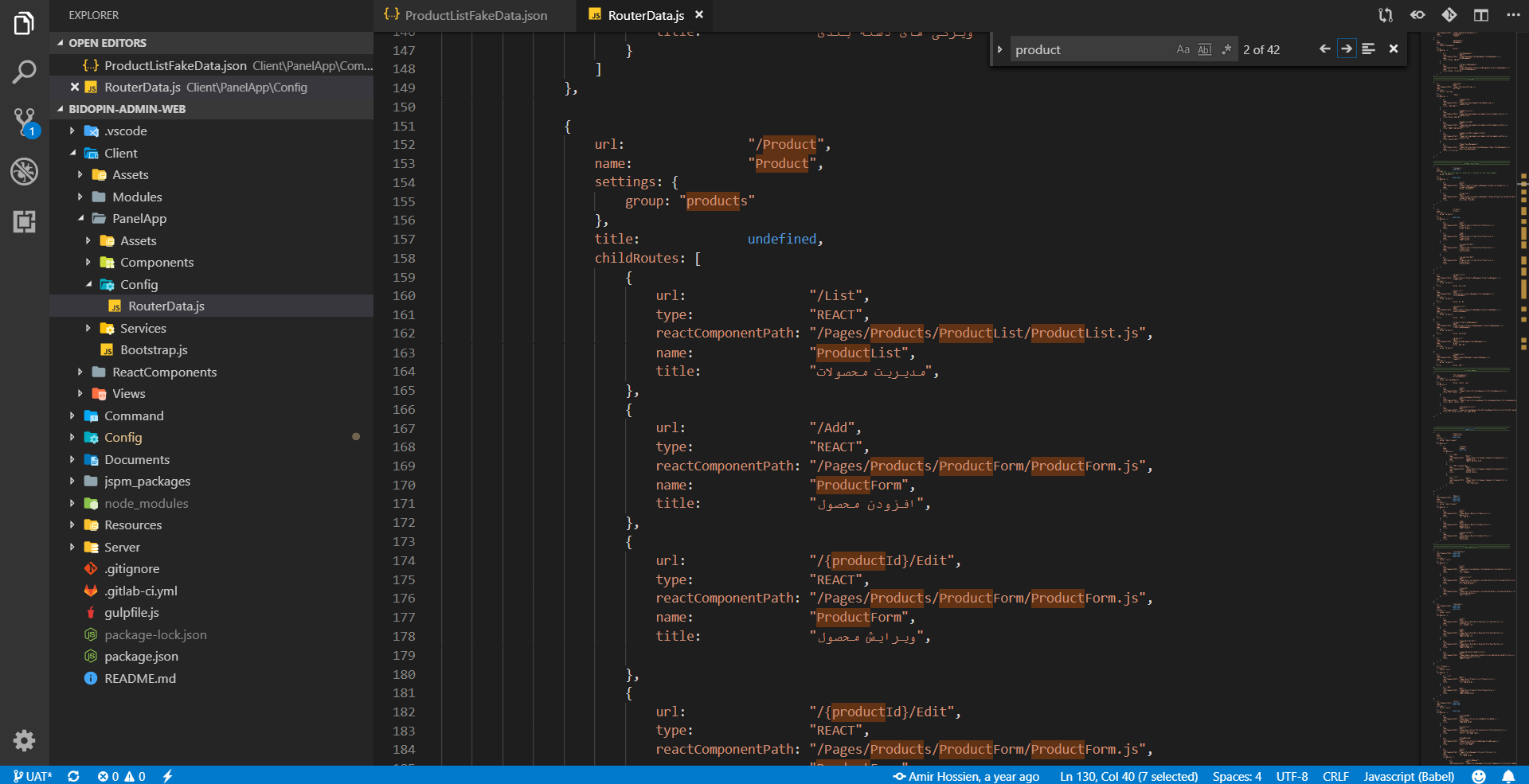The height and width of the screenshot is (784, 1529).
Task: Open Settings via the gear icon
Action: [x=24, y=740]
